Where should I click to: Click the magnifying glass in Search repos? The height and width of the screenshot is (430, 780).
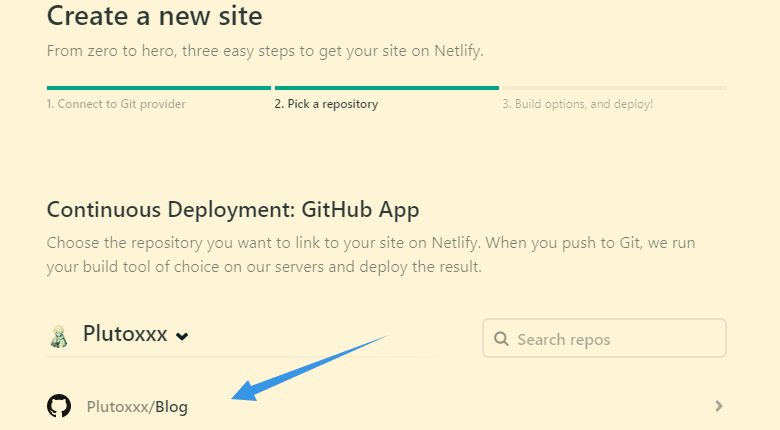pyautogui.click(x=501, y=339)
